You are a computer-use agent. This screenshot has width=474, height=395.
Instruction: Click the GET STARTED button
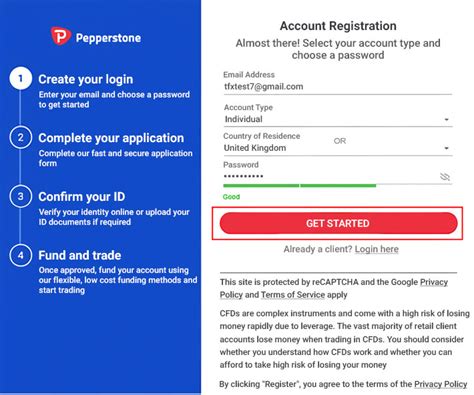click(338, 223)
